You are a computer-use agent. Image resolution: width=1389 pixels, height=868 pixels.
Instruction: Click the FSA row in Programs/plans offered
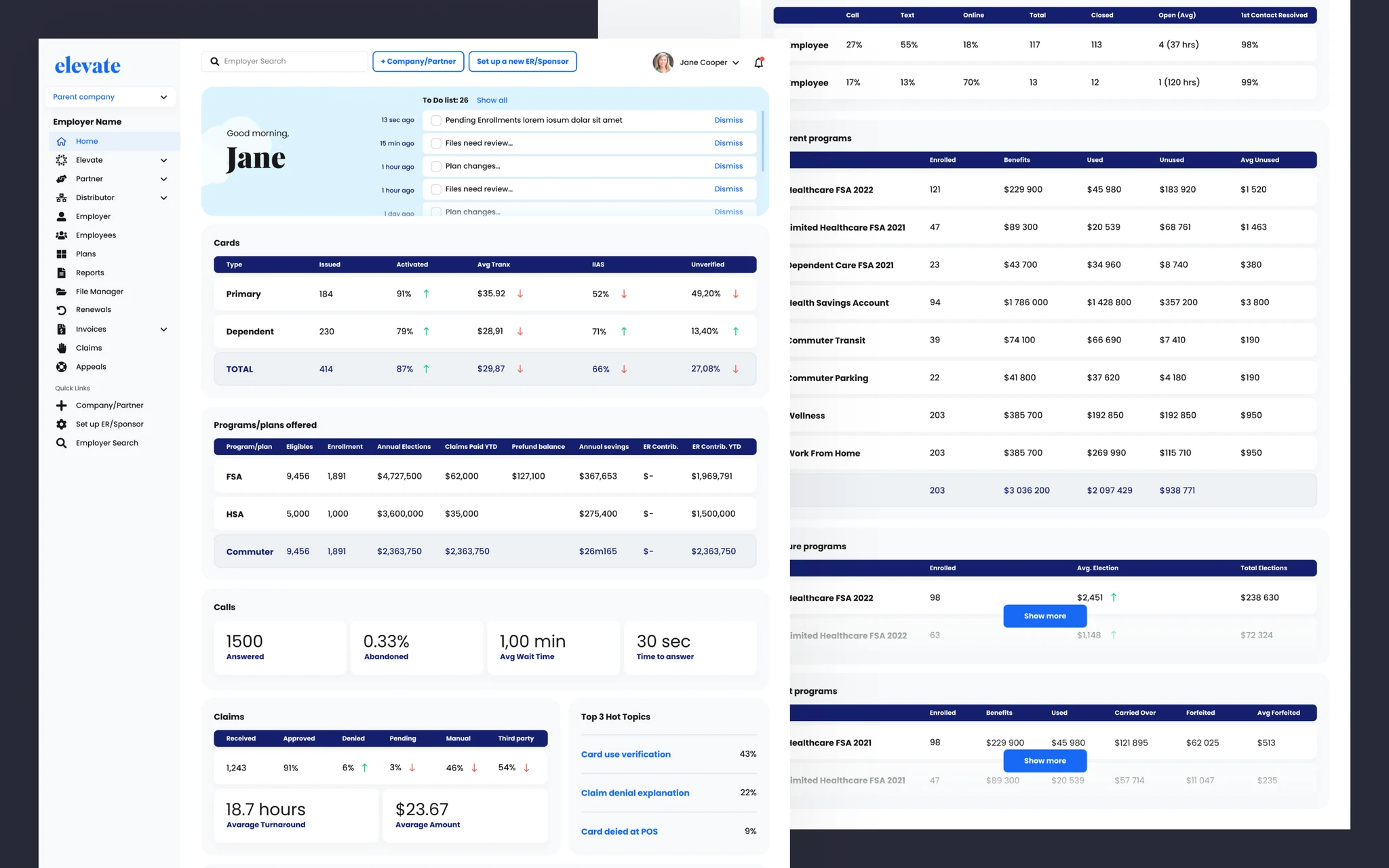point(485,476)
